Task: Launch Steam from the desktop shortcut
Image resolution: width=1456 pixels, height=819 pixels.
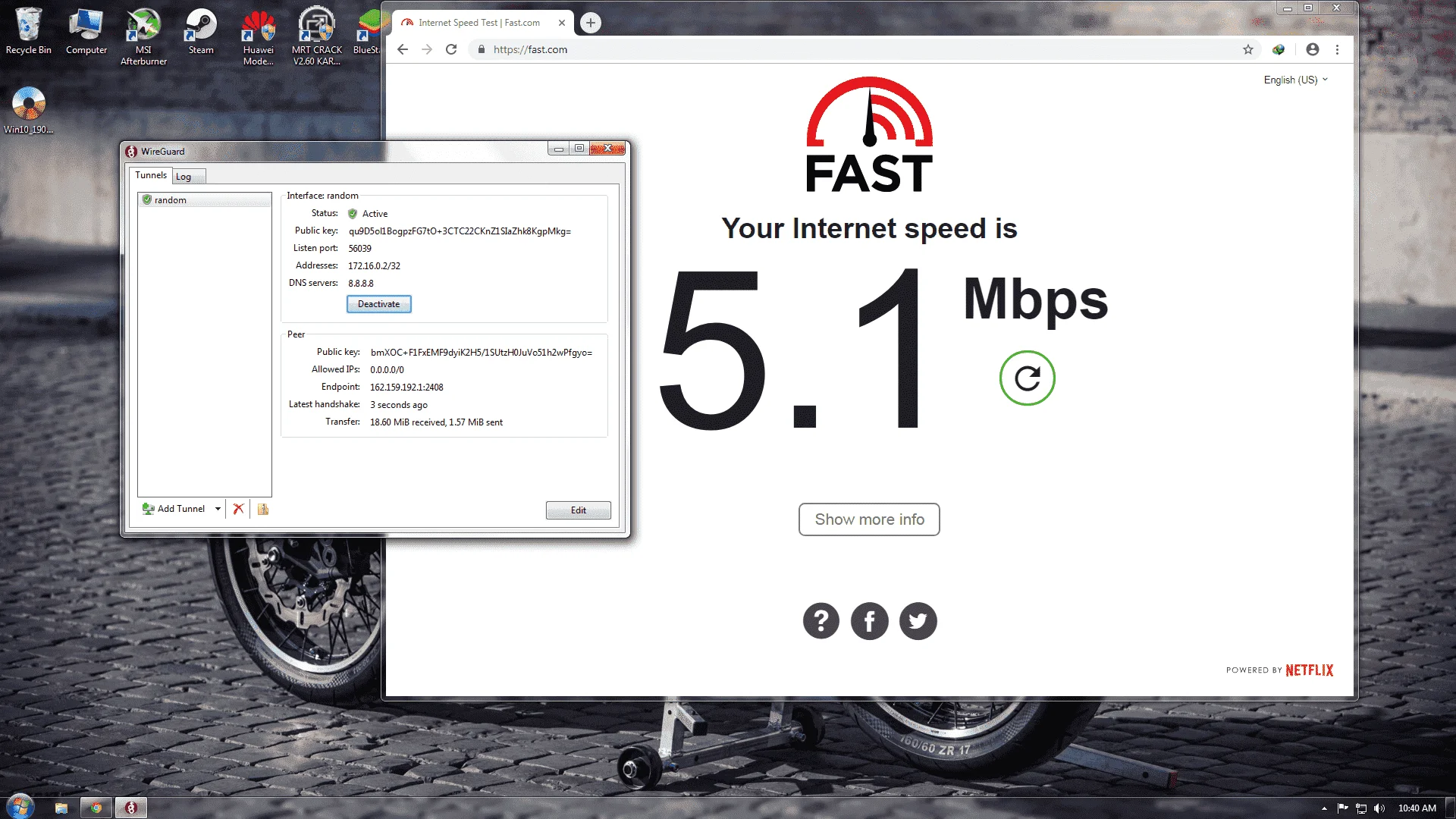Action: pos(201,31)
